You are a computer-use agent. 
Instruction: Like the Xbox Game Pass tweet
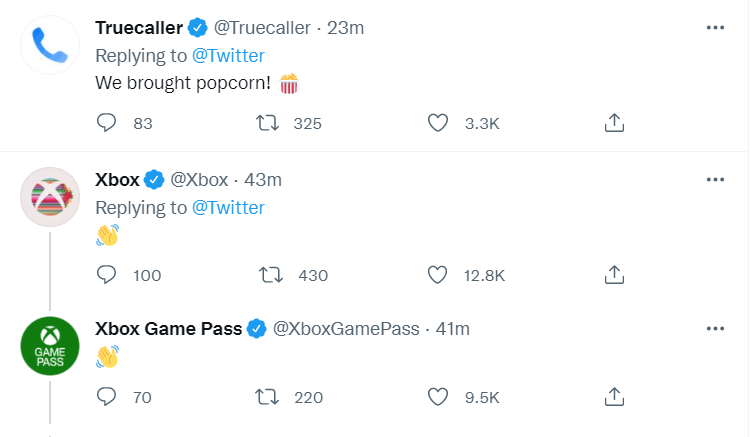[x=437, y=397]
